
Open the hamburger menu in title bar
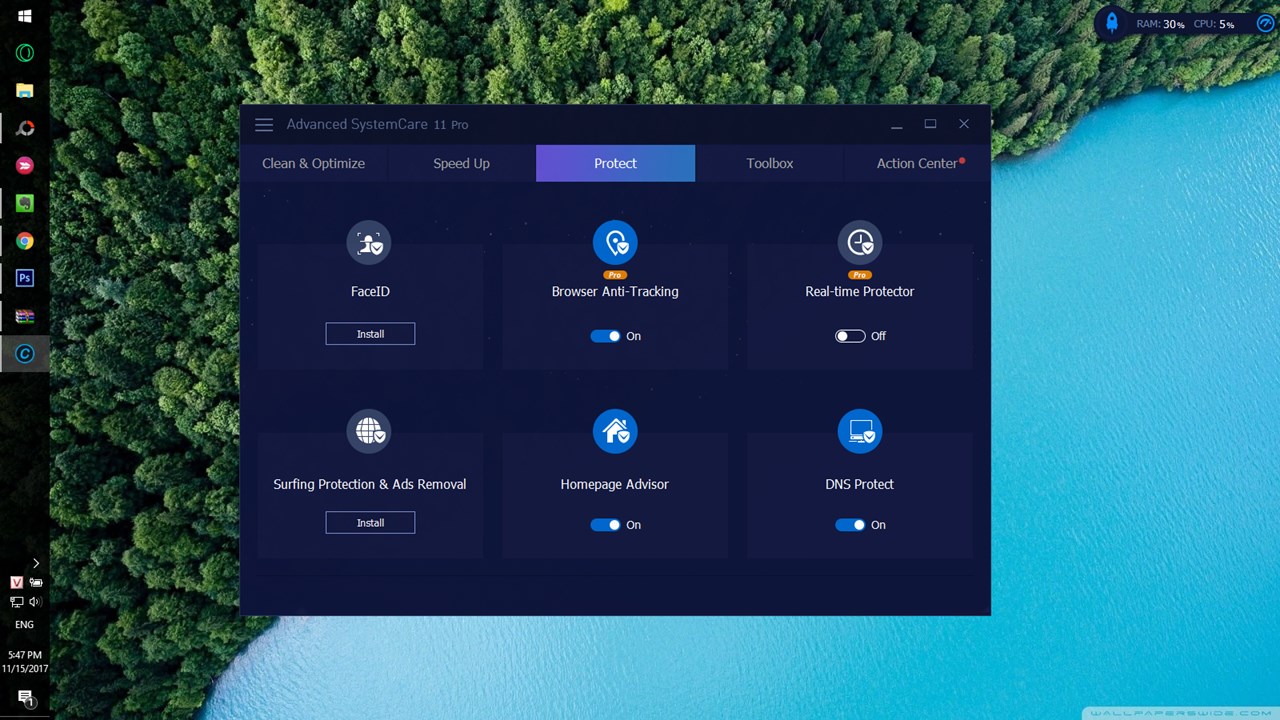(264, 125)
